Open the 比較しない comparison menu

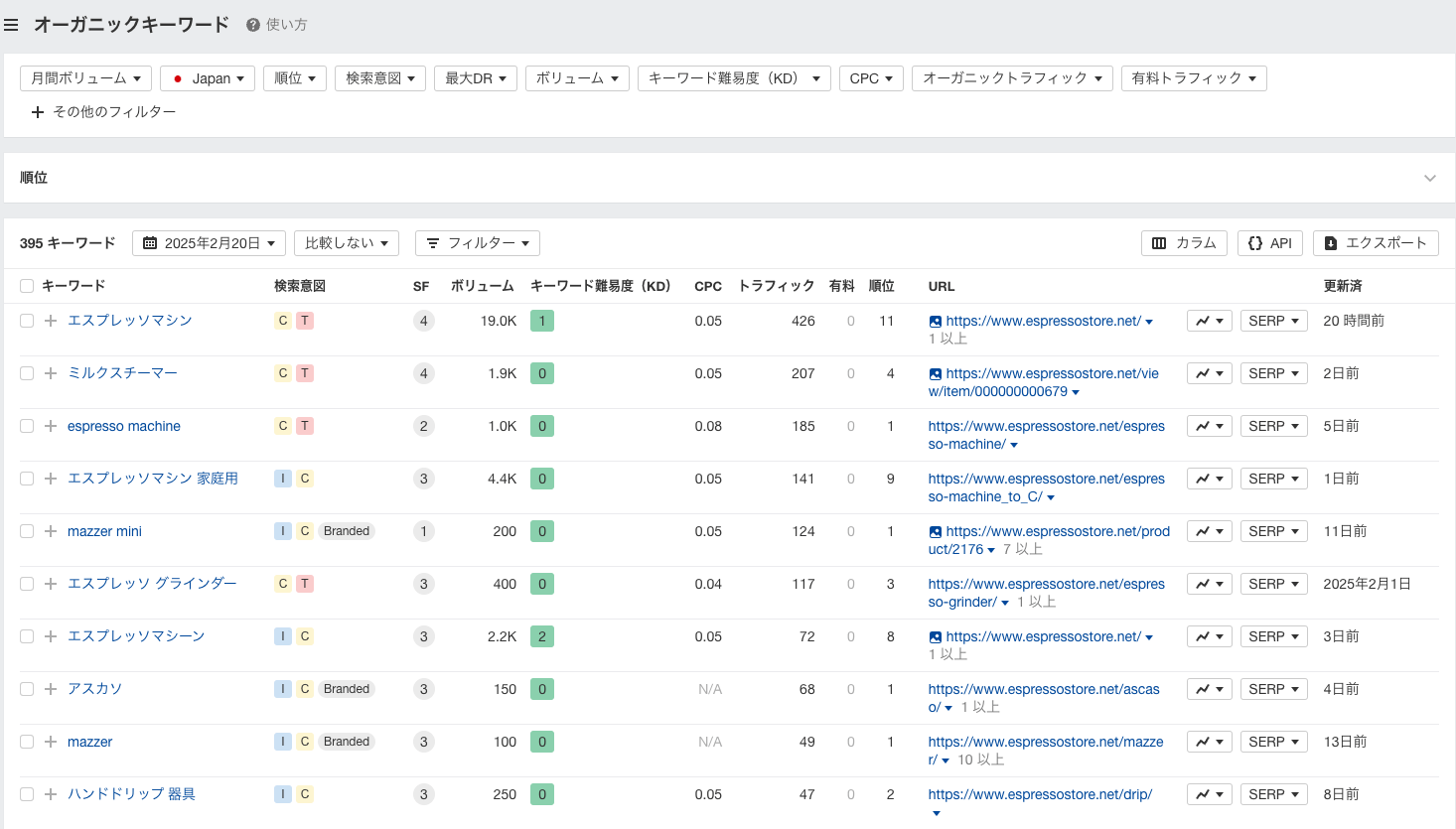point(346,242)
